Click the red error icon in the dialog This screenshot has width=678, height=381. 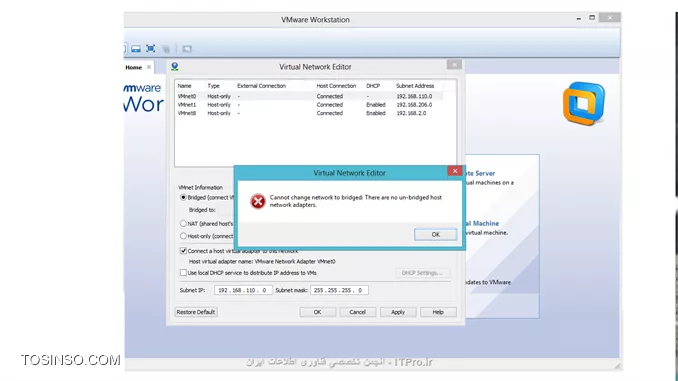(x=258, y=201)
